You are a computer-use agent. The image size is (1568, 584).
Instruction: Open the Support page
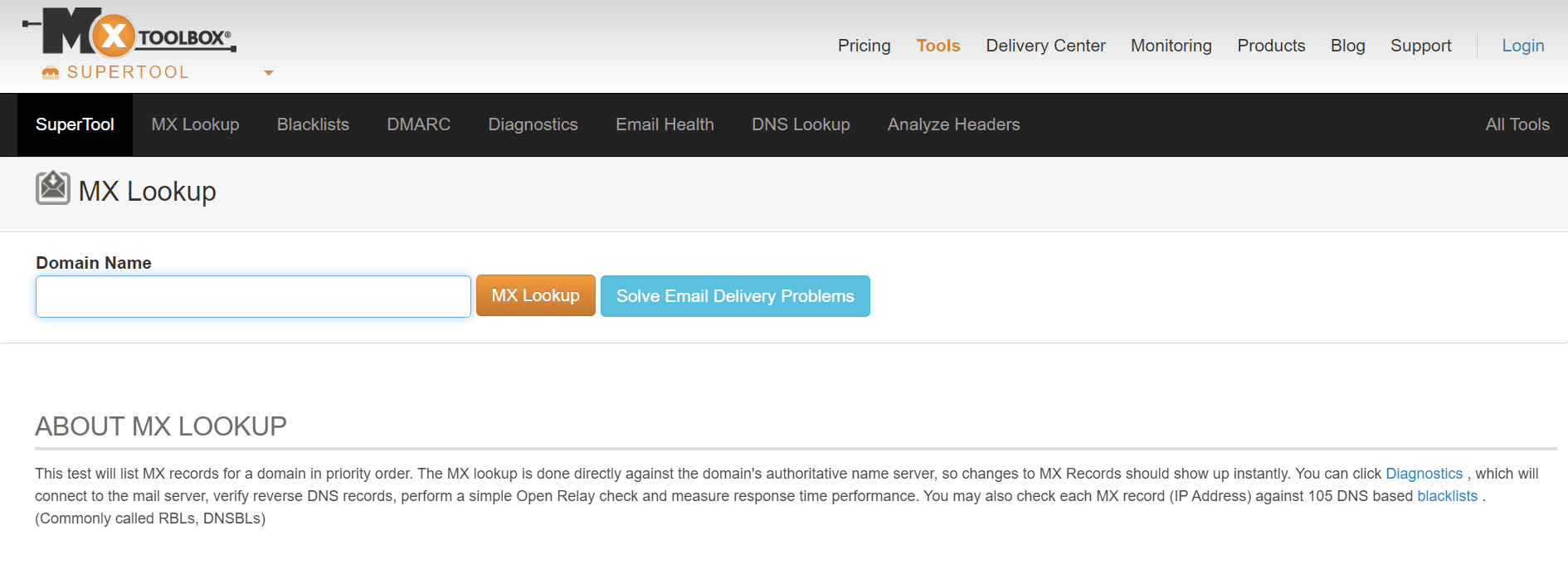coord(1421,46)
